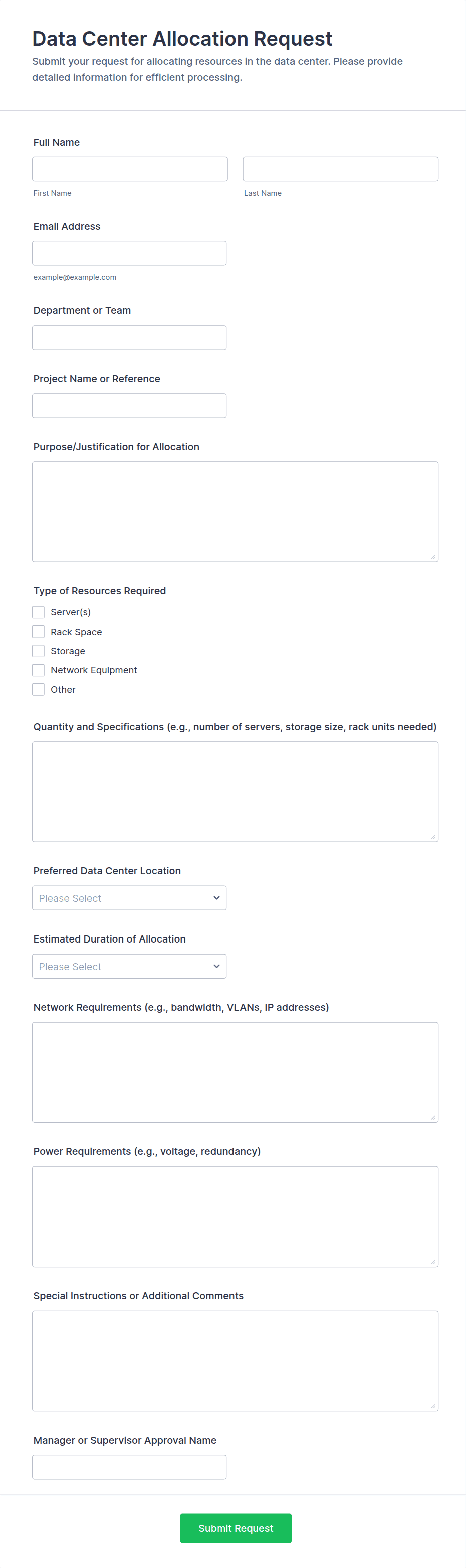
Task: Toggle the Other resource checkbox
Action: [39, 689]
